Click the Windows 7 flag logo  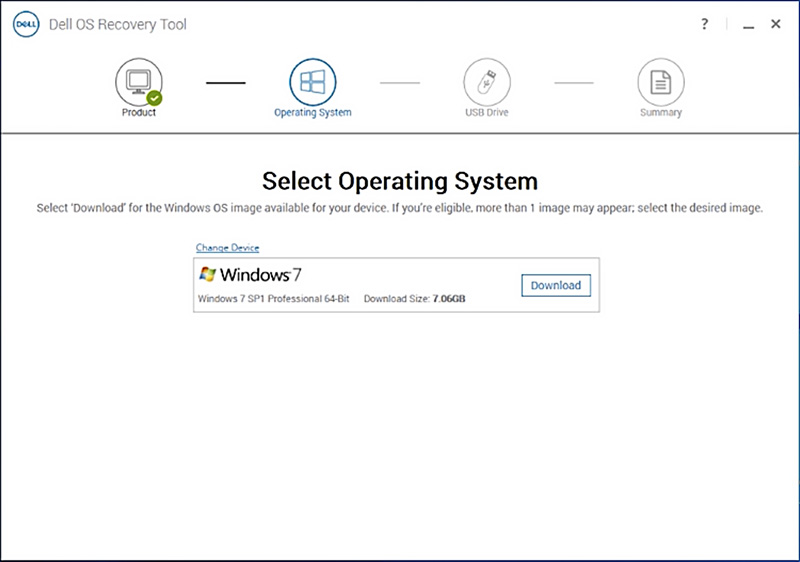click(x=208, y=274)
